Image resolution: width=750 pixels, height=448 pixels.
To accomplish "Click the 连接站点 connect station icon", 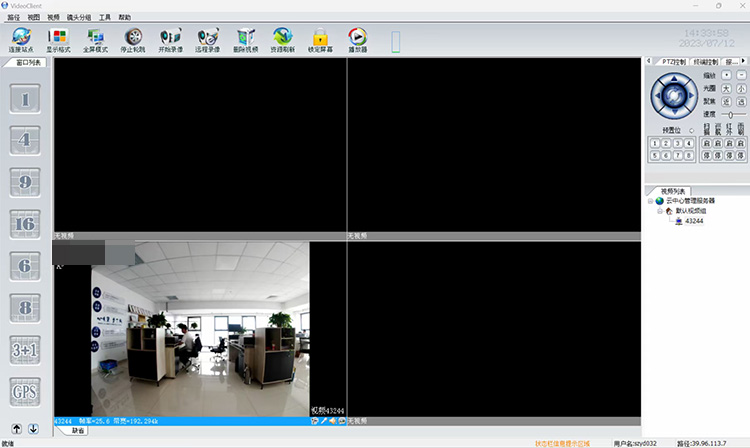I will (20, 38).
